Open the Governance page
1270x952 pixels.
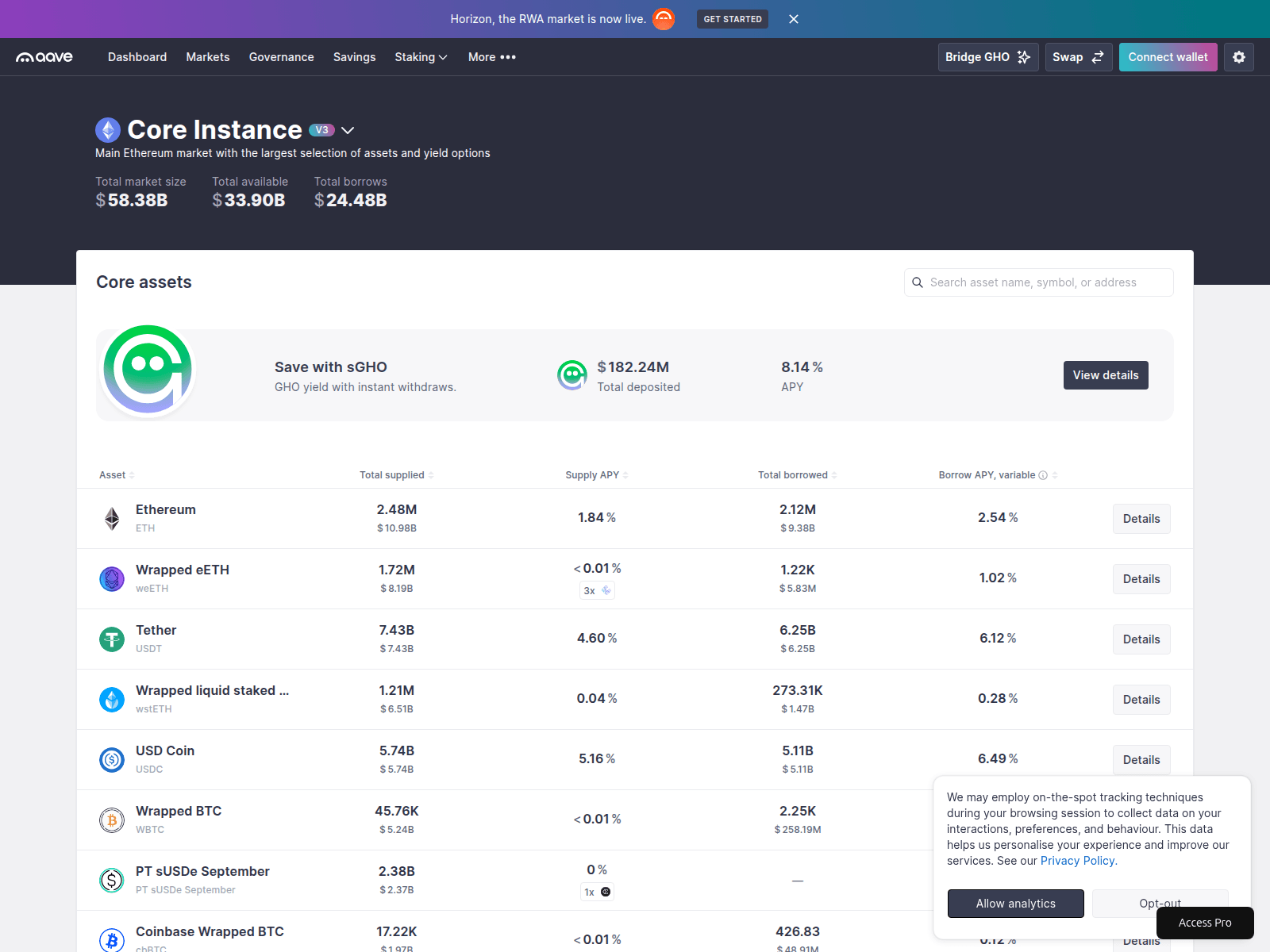[x=281, y=57]
